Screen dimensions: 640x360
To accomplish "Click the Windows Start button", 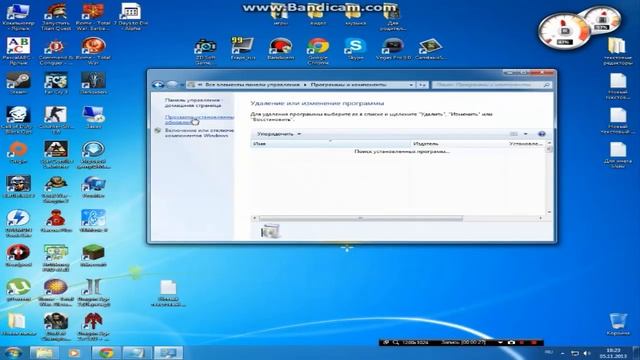I will 13,353.
